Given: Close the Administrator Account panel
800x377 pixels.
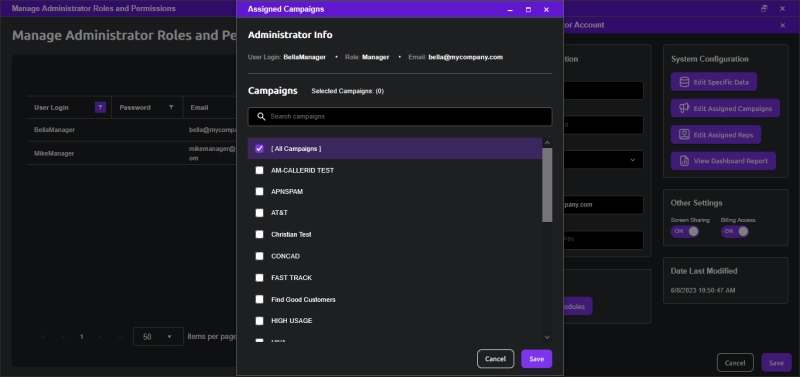Looking at the screenshot, I should click(x=783, y=25).
